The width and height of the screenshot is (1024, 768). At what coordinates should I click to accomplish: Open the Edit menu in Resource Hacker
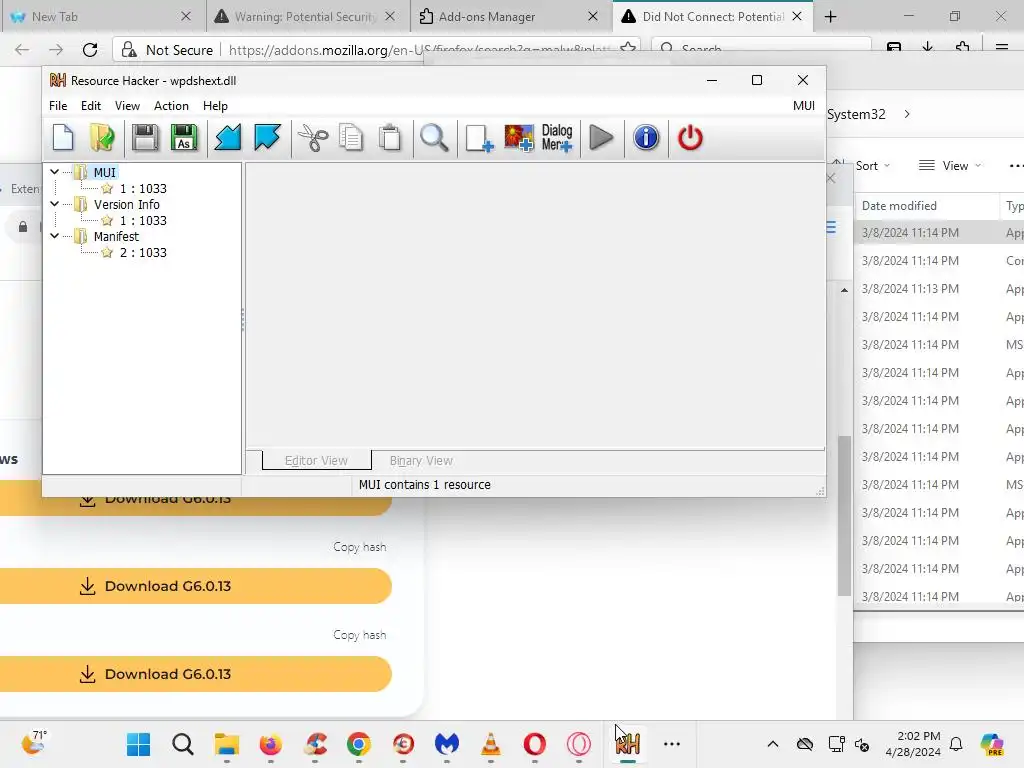pos(91,106)
